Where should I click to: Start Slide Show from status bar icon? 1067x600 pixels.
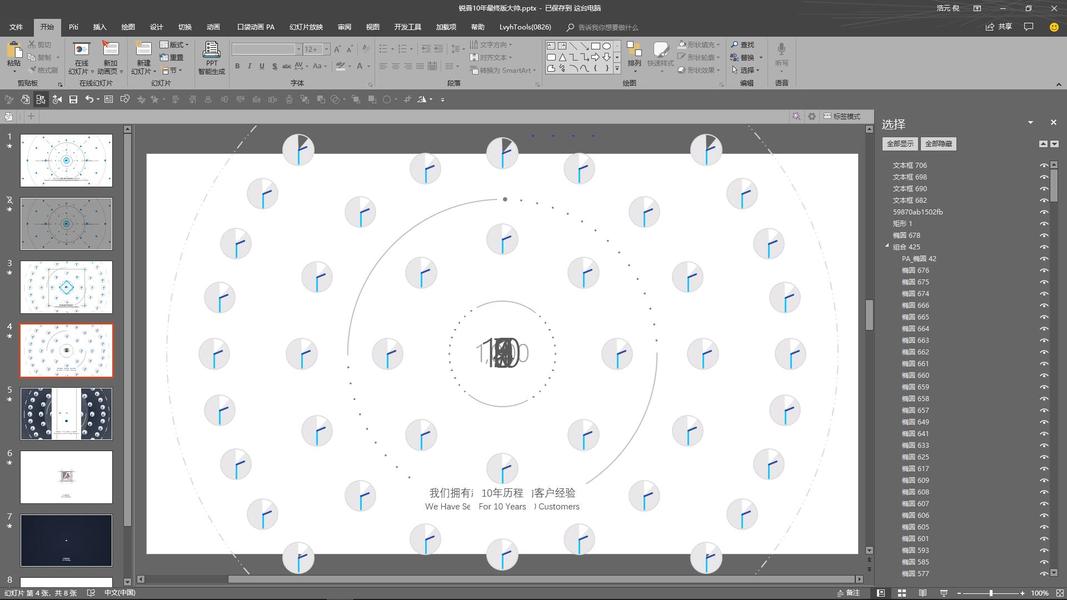[x=943, y=593]
